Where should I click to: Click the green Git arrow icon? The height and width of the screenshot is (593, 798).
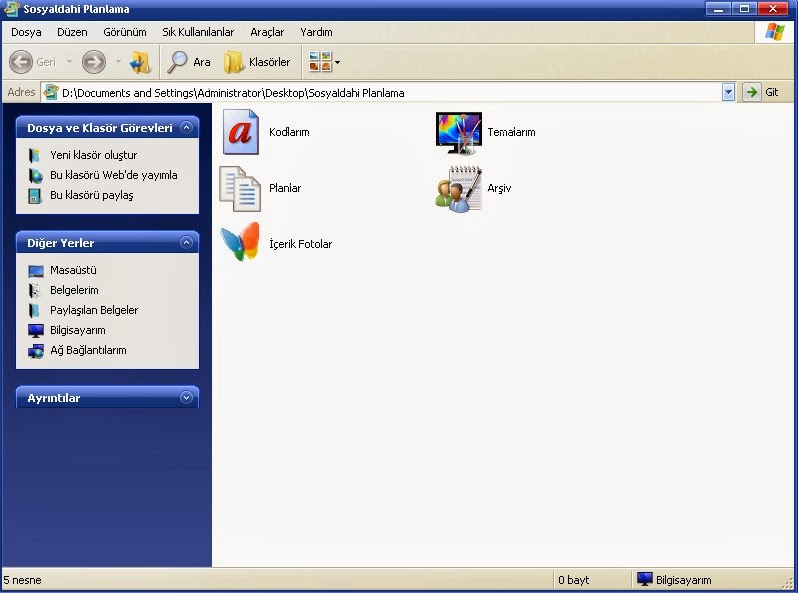pos(751,92)
